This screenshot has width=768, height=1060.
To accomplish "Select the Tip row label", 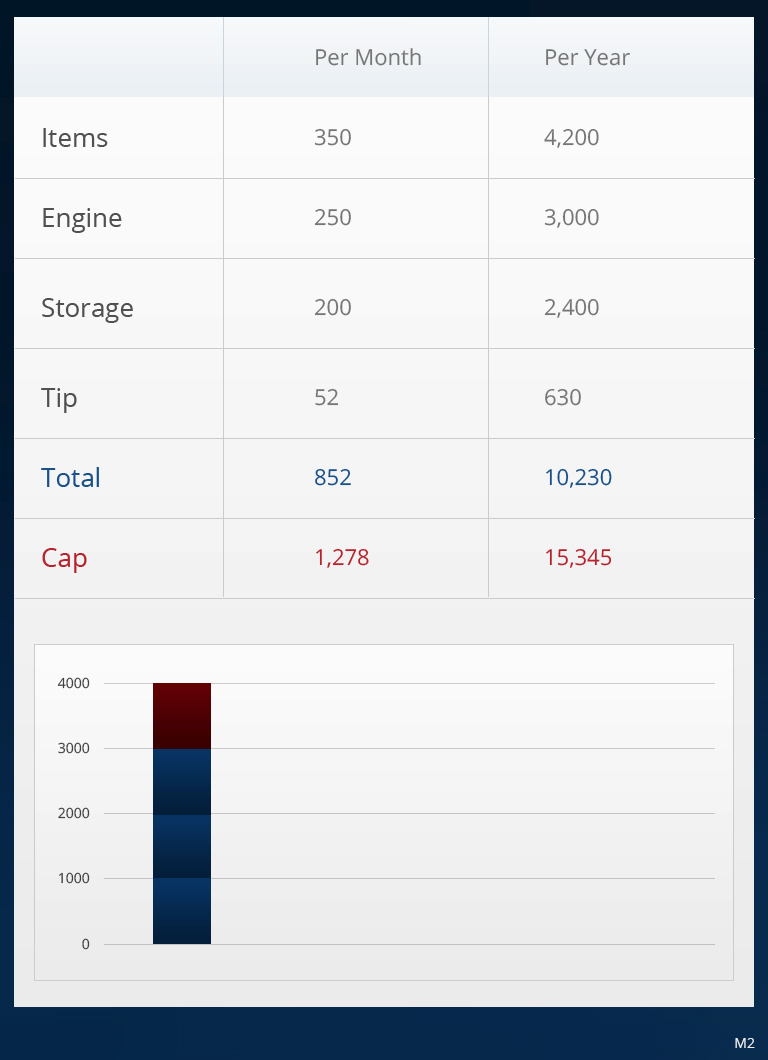I will pos(59,398).
